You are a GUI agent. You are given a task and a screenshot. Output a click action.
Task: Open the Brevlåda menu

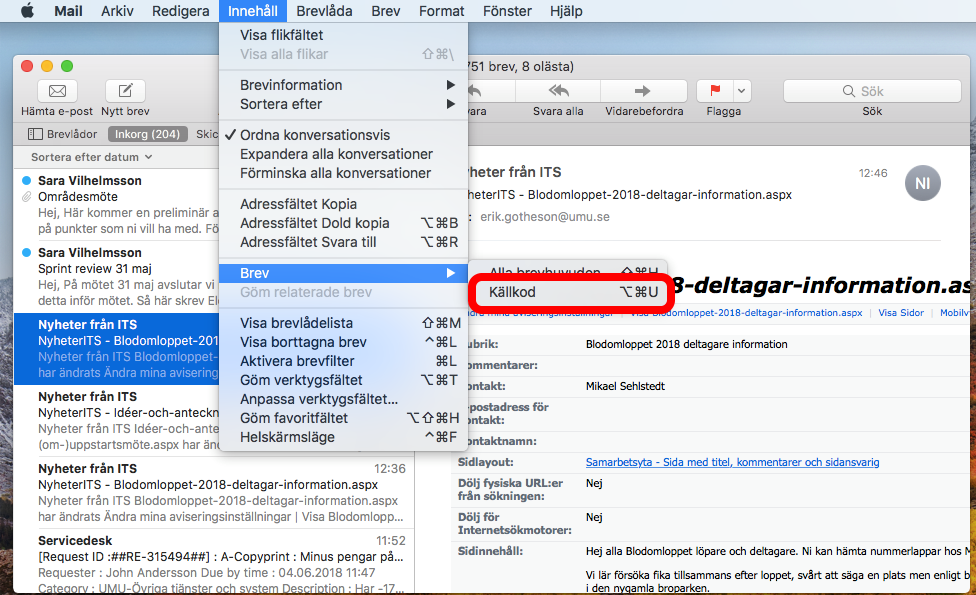coord(324,11)
